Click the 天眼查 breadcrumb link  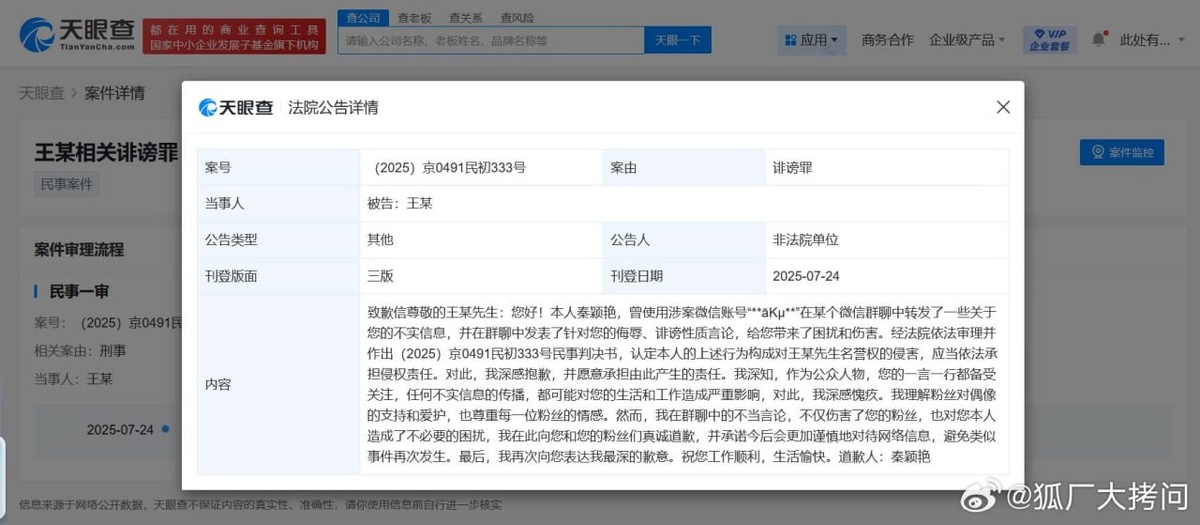point(41,93)
